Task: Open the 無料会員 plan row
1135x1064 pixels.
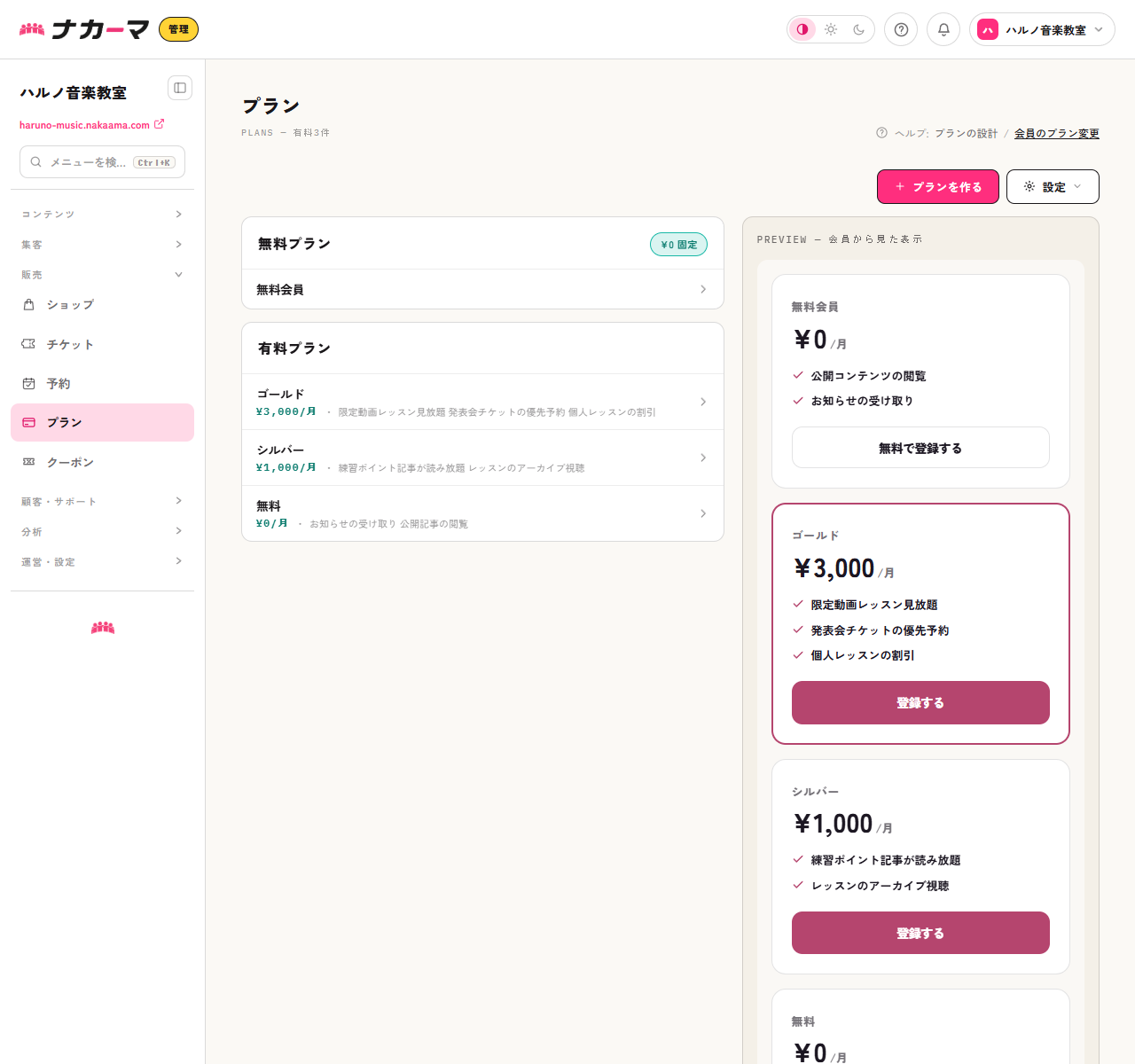Action: click(x=482, y=290)
